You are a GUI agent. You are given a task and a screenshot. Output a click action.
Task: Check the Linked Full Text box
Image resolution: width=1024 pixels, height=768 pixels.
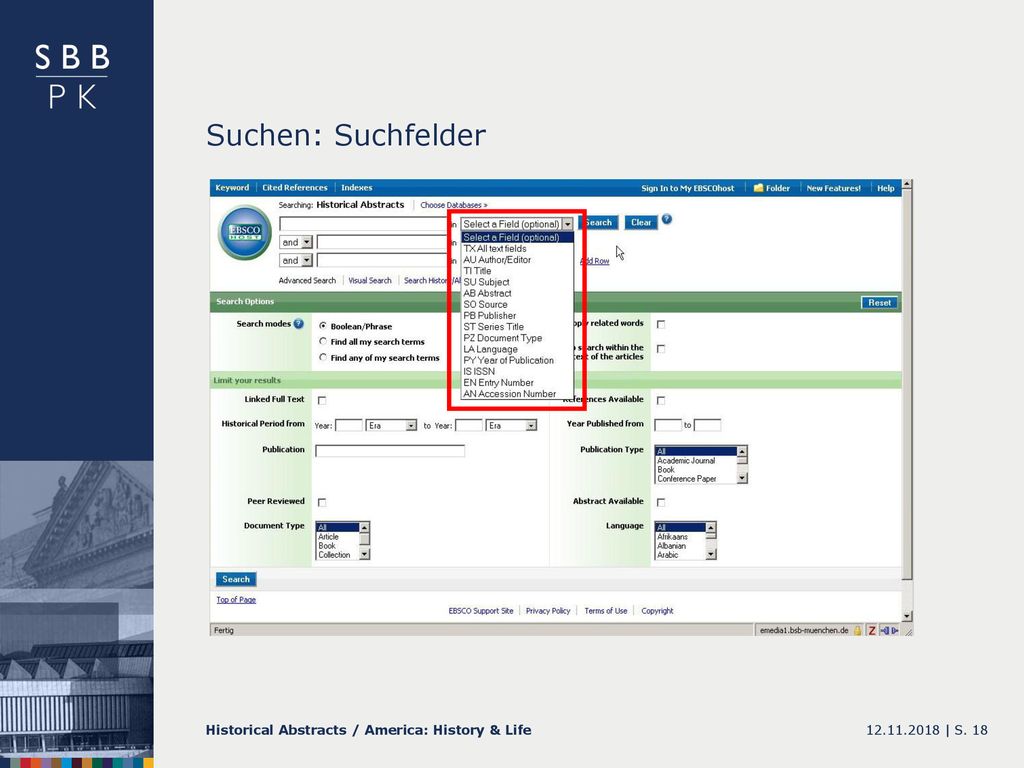(x=322, y=400)
